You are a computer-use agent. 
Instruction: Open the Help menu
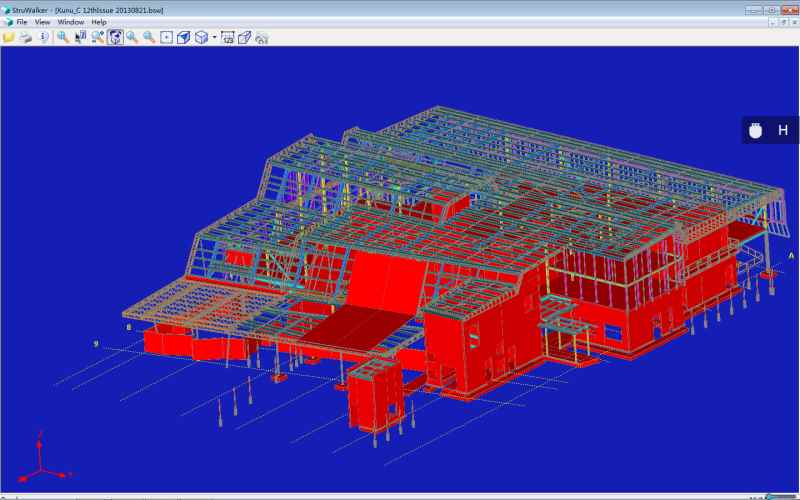pyautogui.click(x=99, y=22)
